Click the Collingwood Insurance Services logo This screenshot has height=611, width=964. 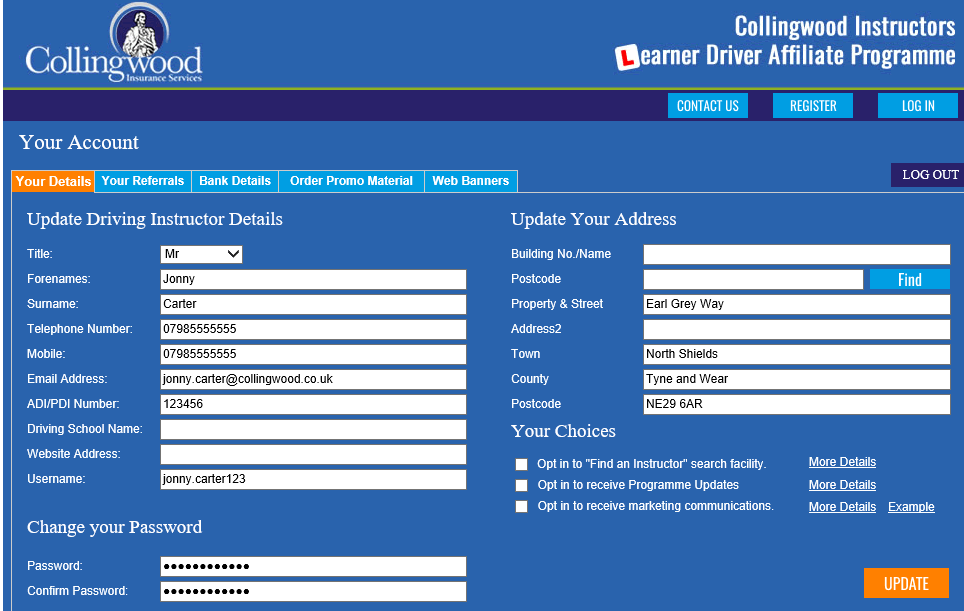(x=114, y=44)
